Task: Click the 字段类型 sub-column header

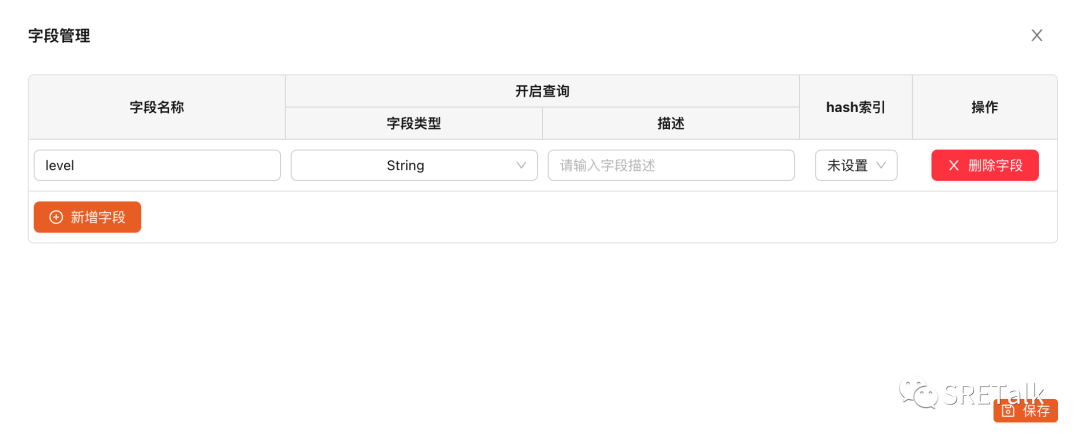Action: pyautogui.click(x=414, y=123)
